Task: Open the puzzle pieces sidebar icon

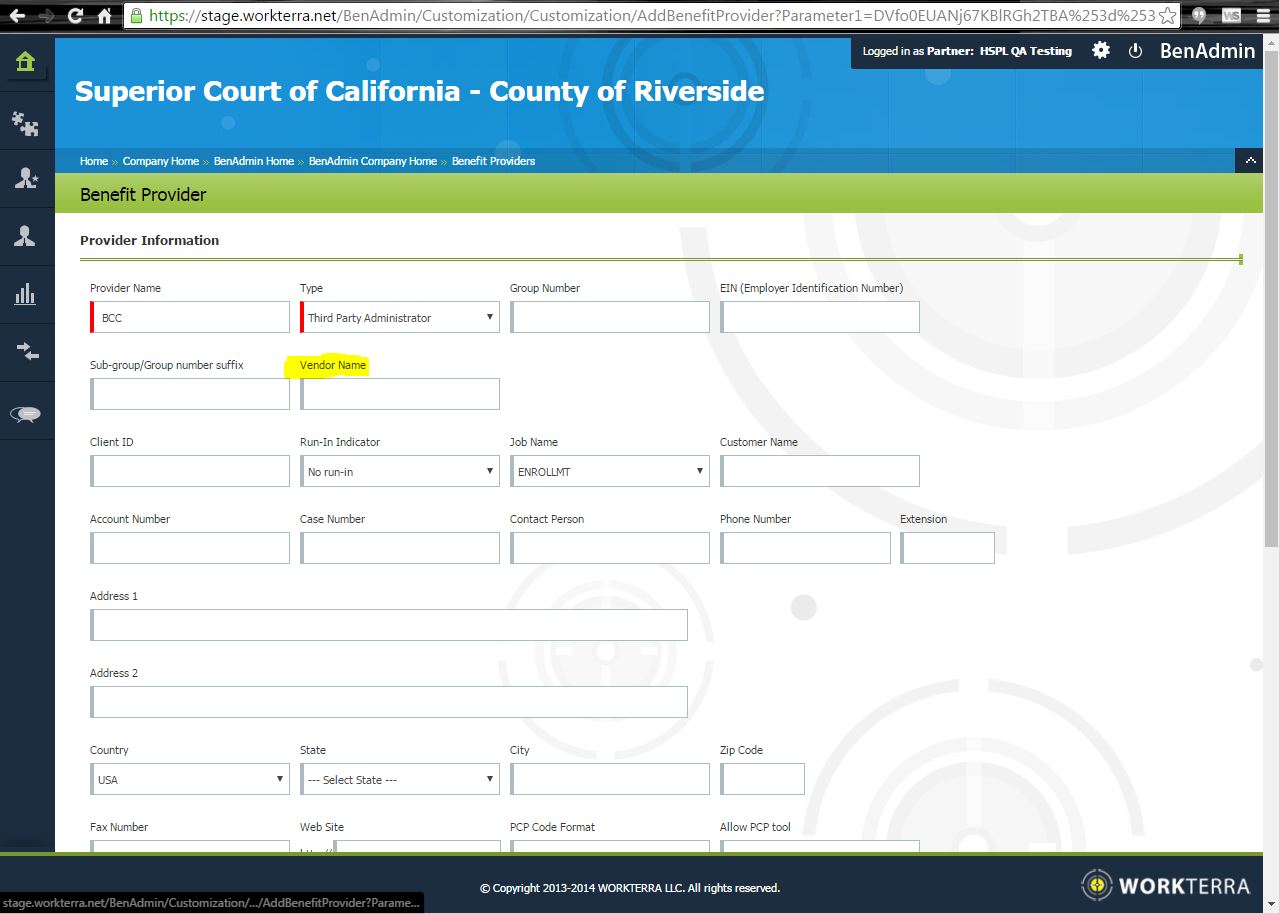Action: point(25,123)
